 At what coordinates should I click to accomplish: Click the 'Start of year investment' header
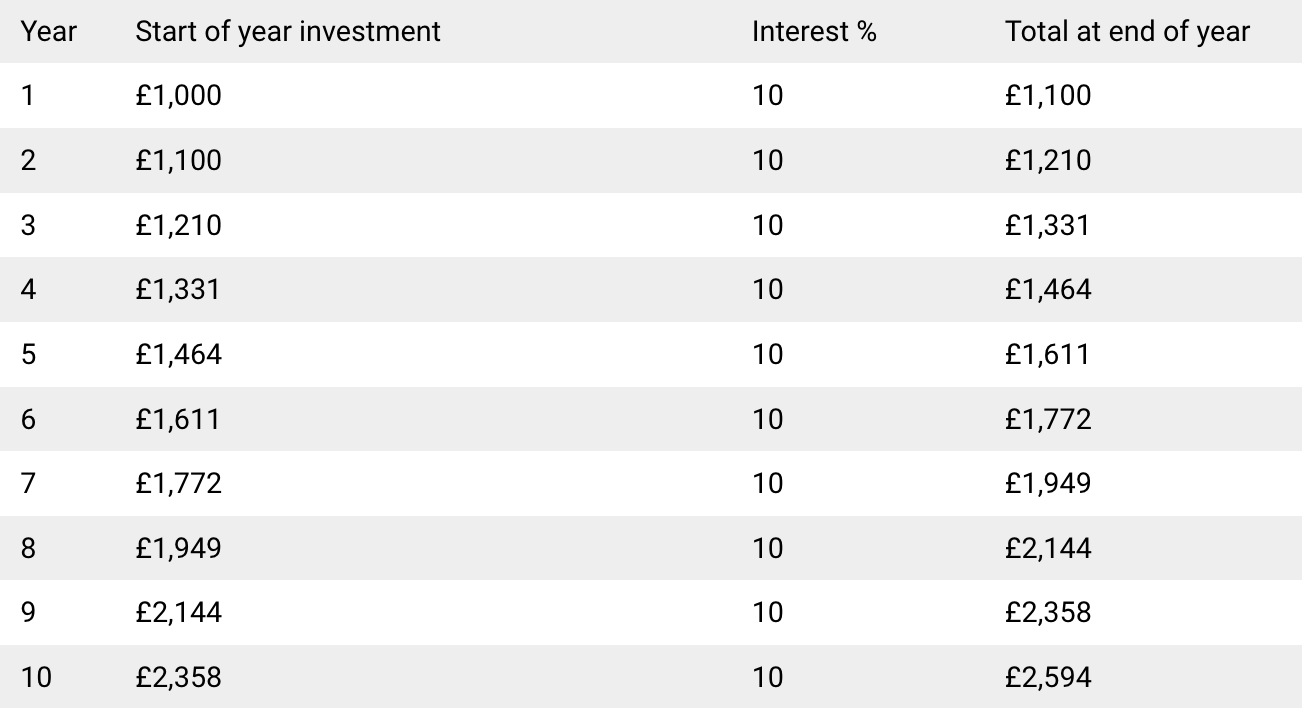(288, 31)
